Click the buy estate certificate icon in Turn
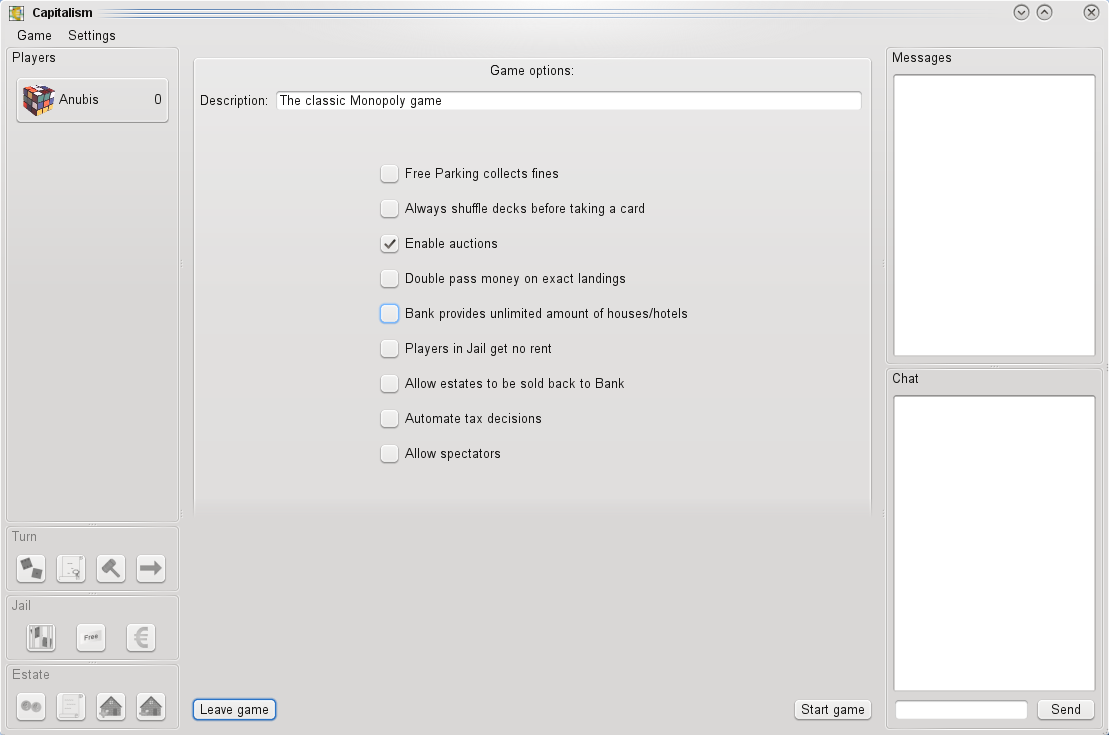 pyautogui.click(x=71, y=568)
